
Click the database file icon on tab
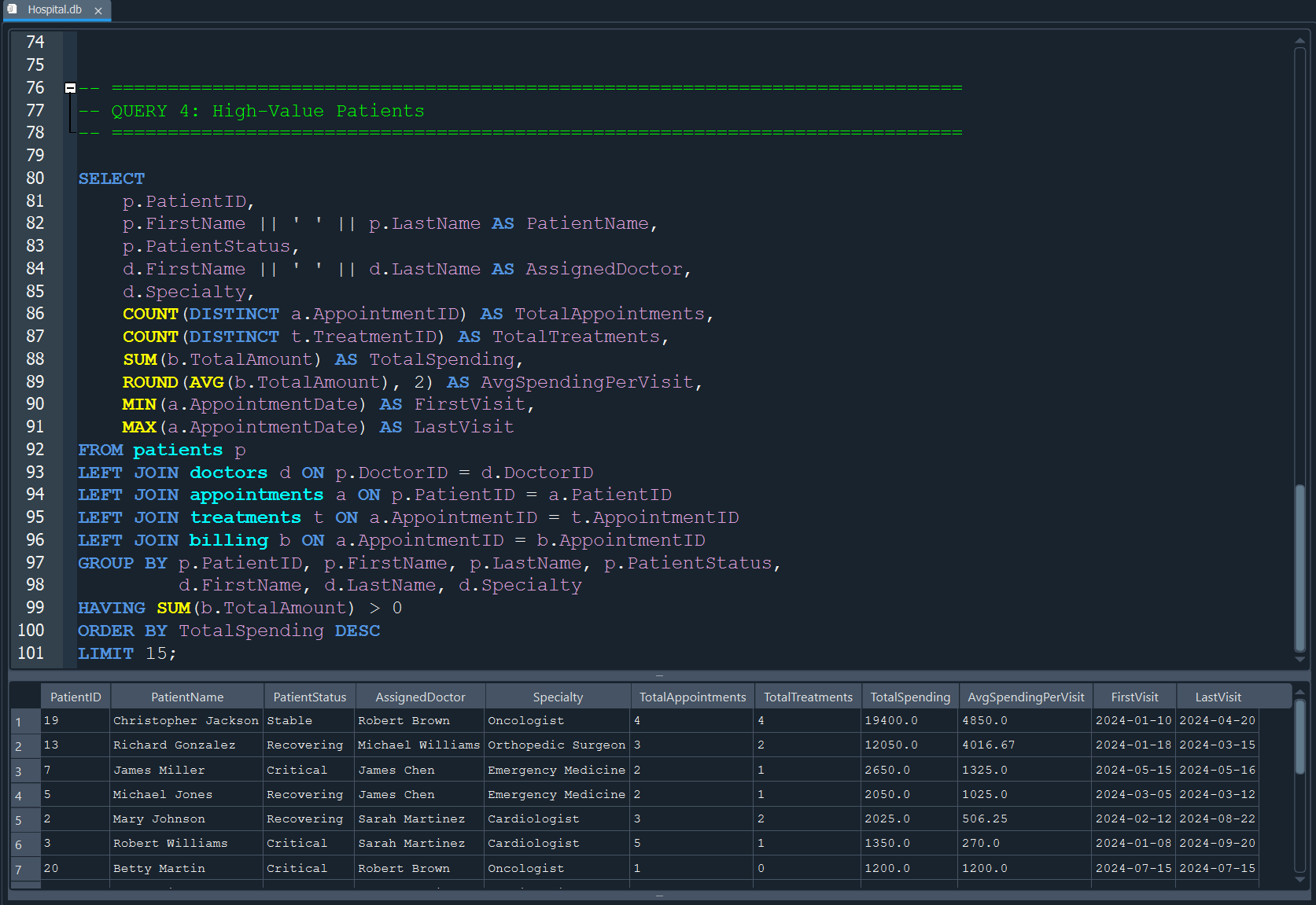[13, 9]
